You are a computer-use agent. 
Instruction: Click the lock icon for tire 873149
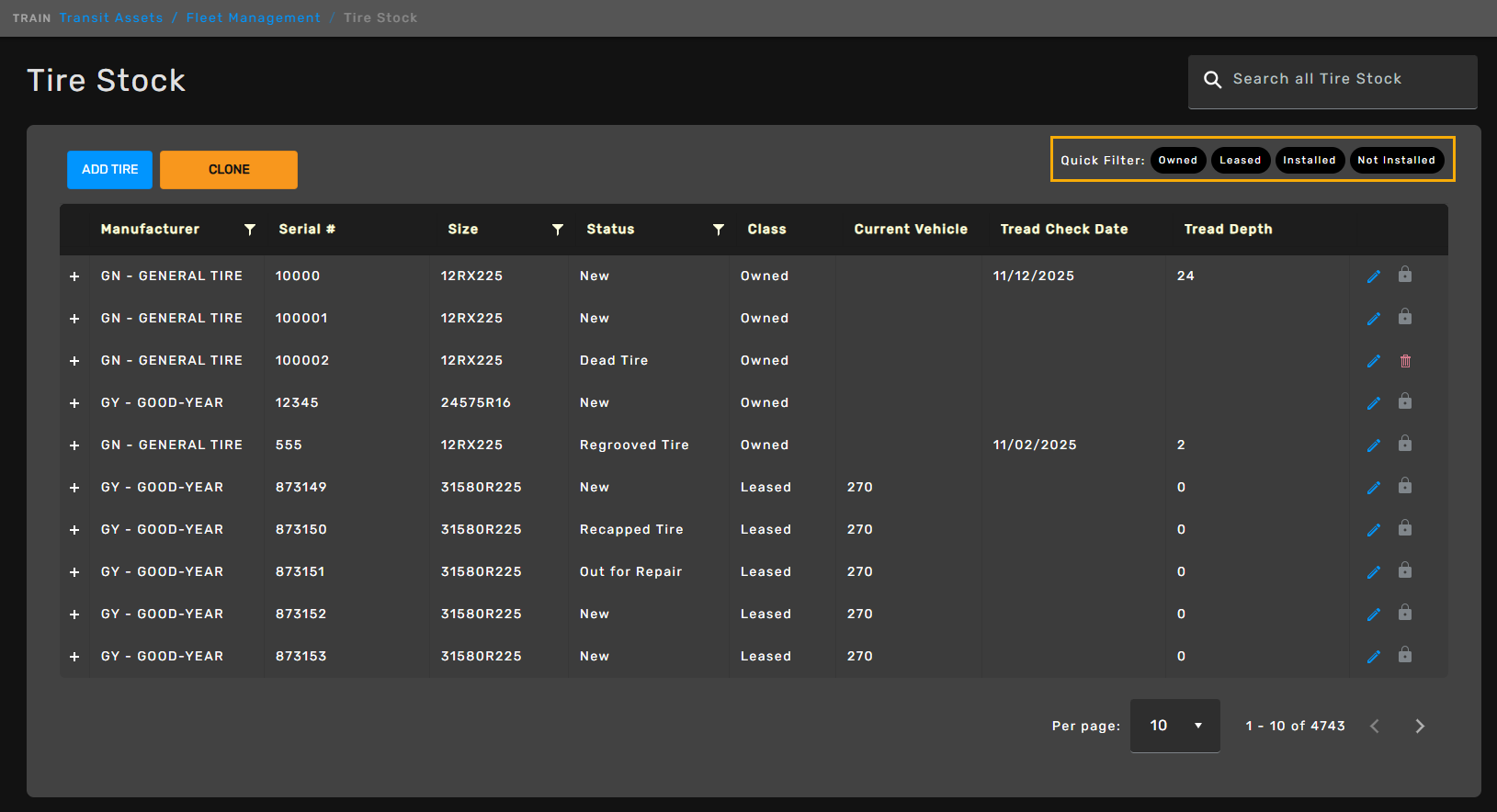(x=1404, y=487)
